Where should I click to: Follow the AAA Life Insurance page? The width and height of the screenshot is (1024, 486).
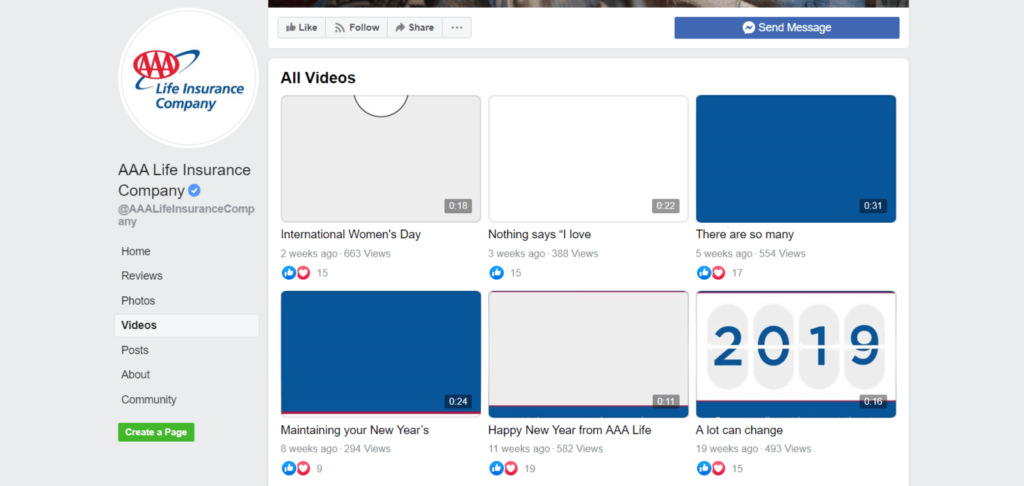pos(357,28)
